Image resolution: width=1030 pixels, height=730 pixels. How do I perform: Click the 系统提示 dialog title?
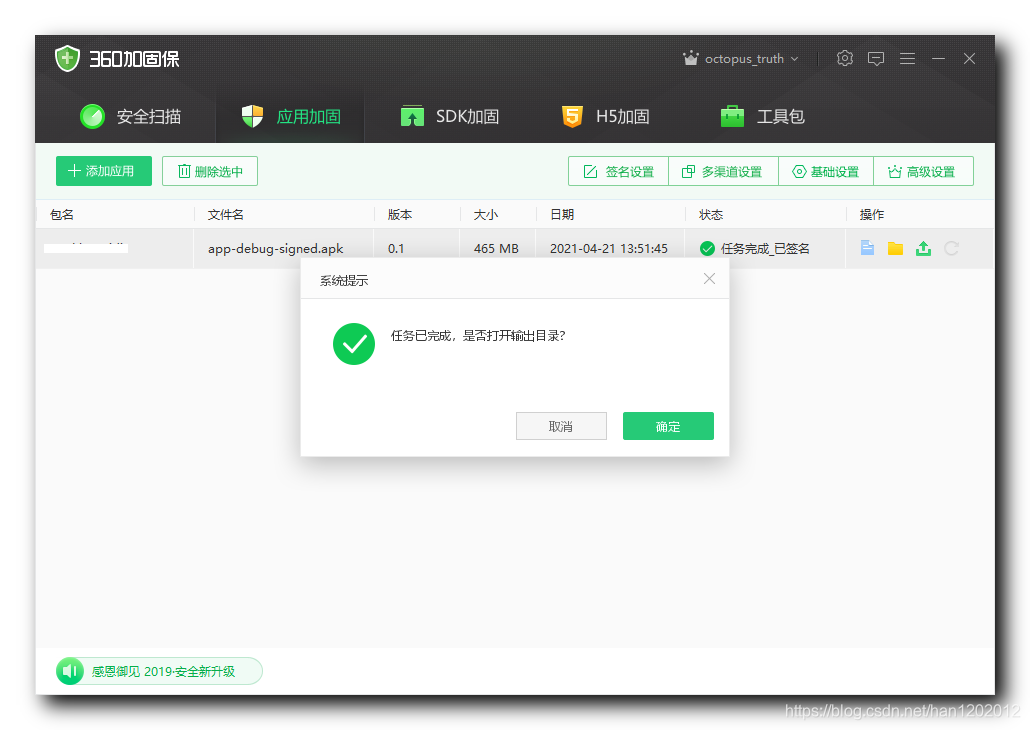[344, 281]
